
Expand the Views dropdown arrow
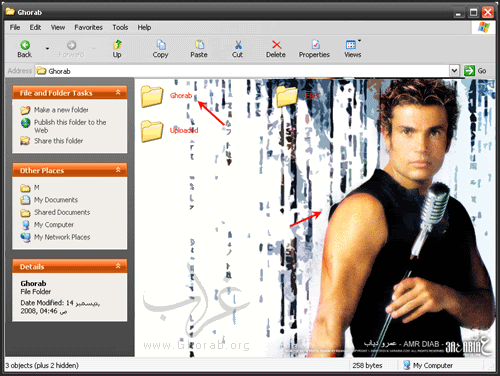pos(359,41)
